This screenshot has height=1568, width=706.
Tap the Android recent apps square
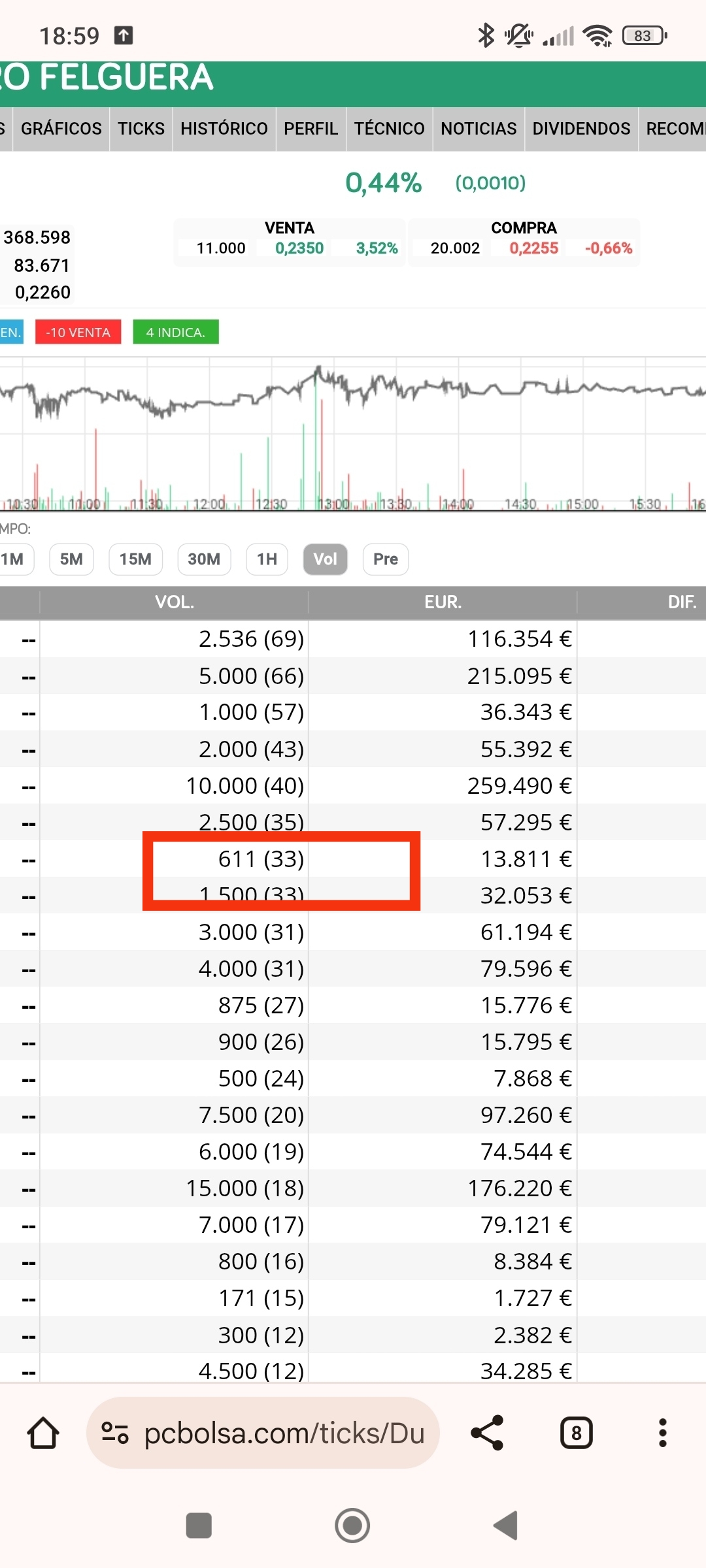(199, 1526)
